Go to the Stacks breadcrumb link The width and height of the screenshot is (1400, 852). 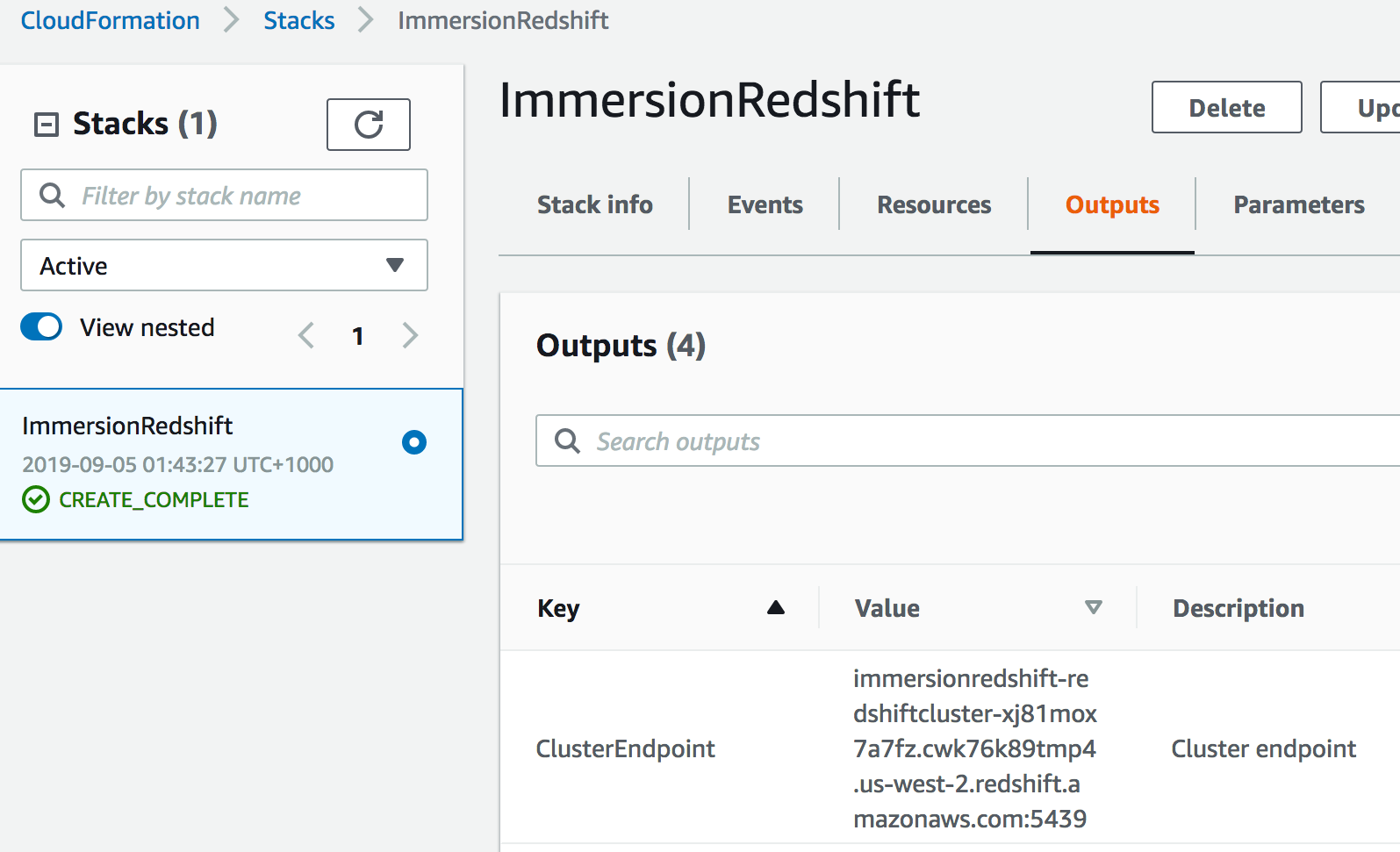coord(299,20)
